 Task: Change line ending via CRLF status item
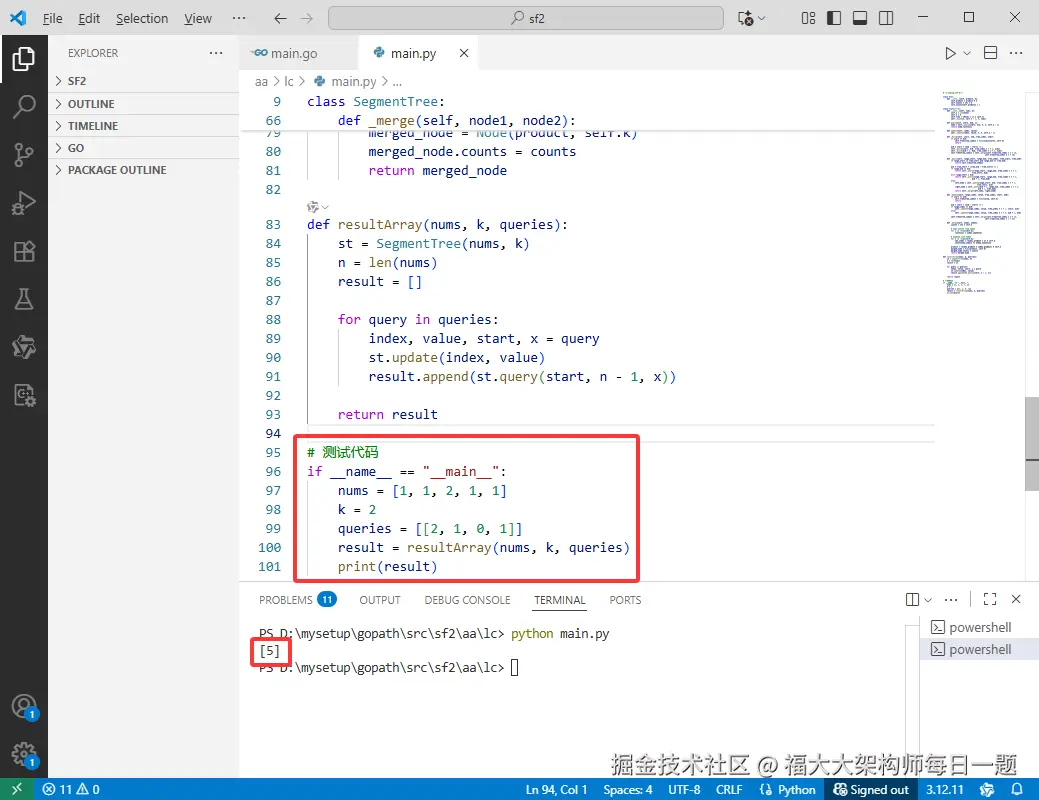click(x=729, y=789)
